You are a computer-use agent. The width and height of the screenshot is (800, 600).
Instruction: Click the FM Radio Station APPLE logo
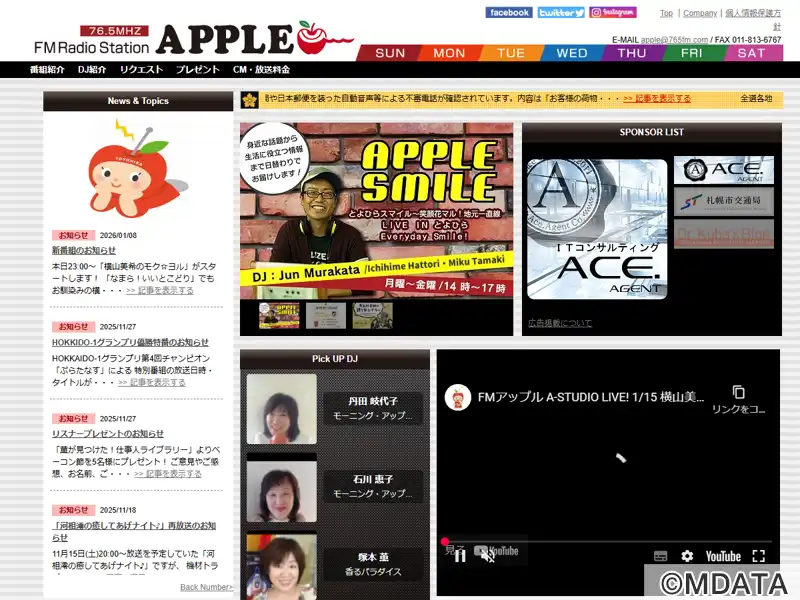click(194, 39)
